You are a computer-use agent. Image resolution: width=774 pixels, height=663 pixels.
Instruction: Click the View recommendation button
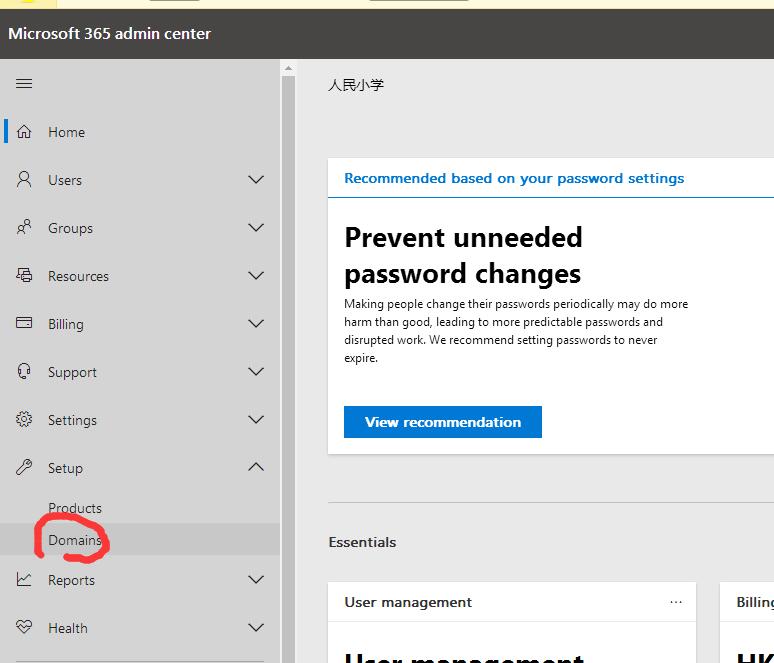(x=443, y=422)
